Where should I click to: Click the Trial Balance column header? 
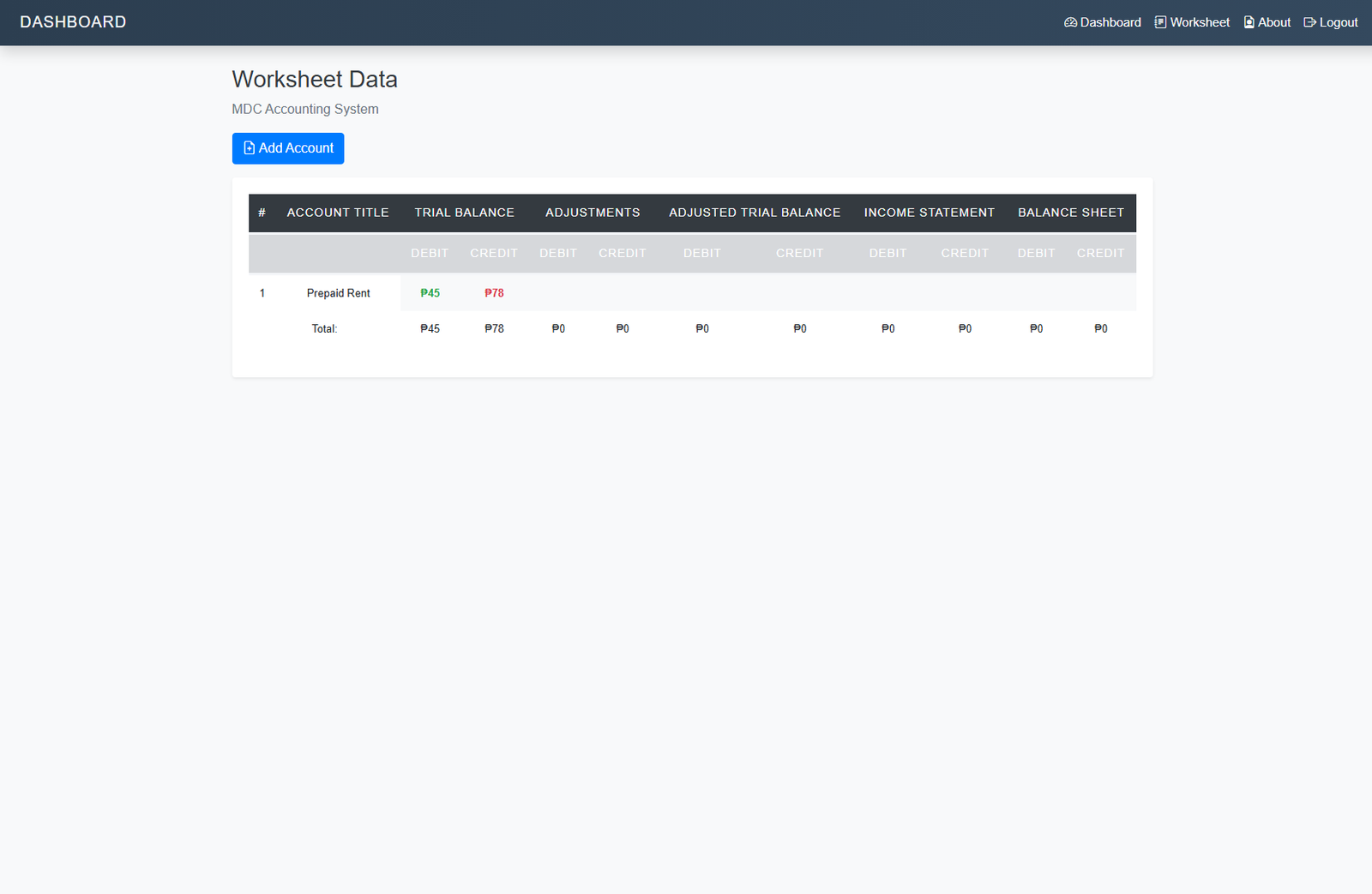[464, 213]
